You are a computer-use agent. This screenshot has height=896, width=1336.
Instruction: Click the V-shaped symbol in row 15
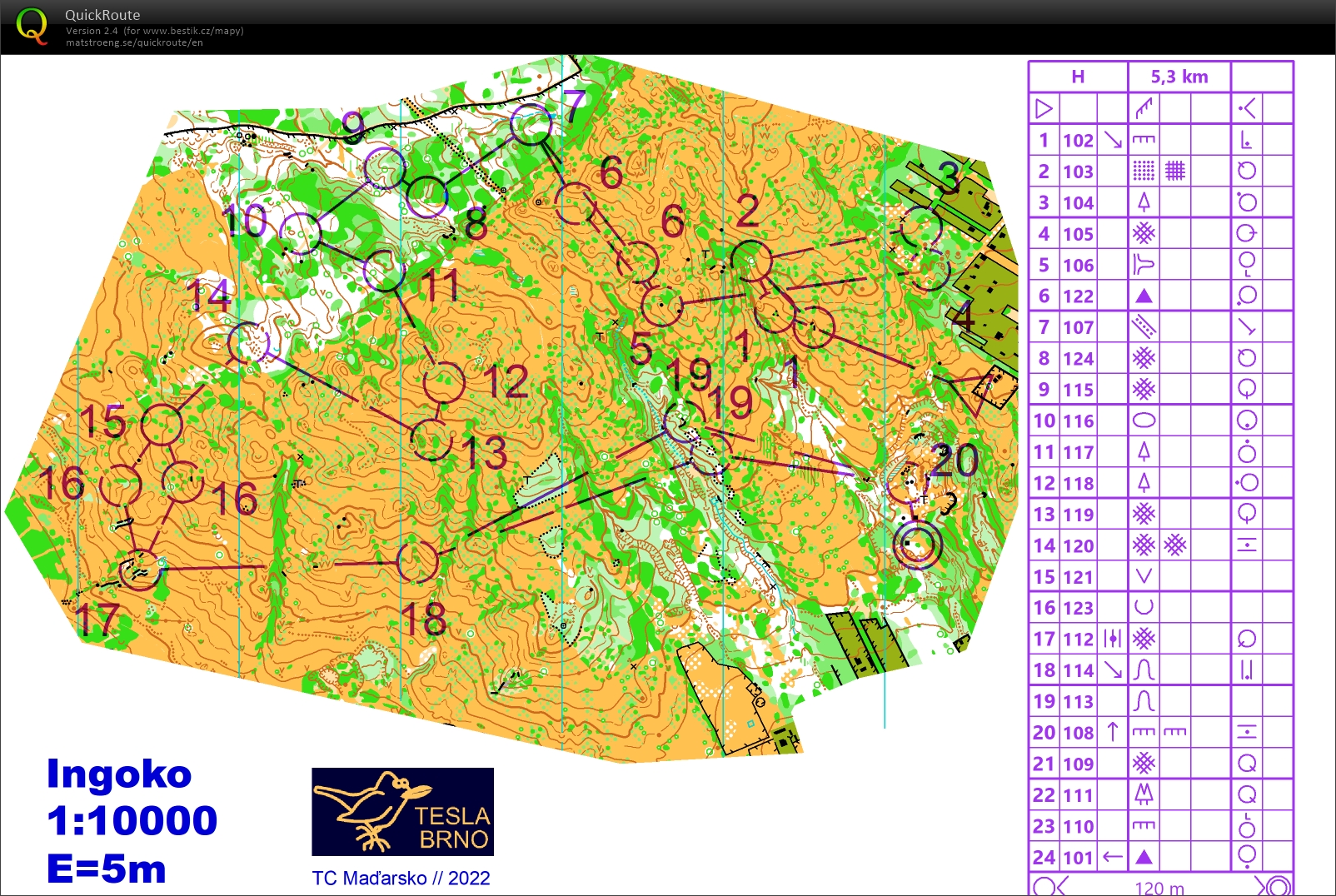pyautogui.click(x=1144, y=576)
